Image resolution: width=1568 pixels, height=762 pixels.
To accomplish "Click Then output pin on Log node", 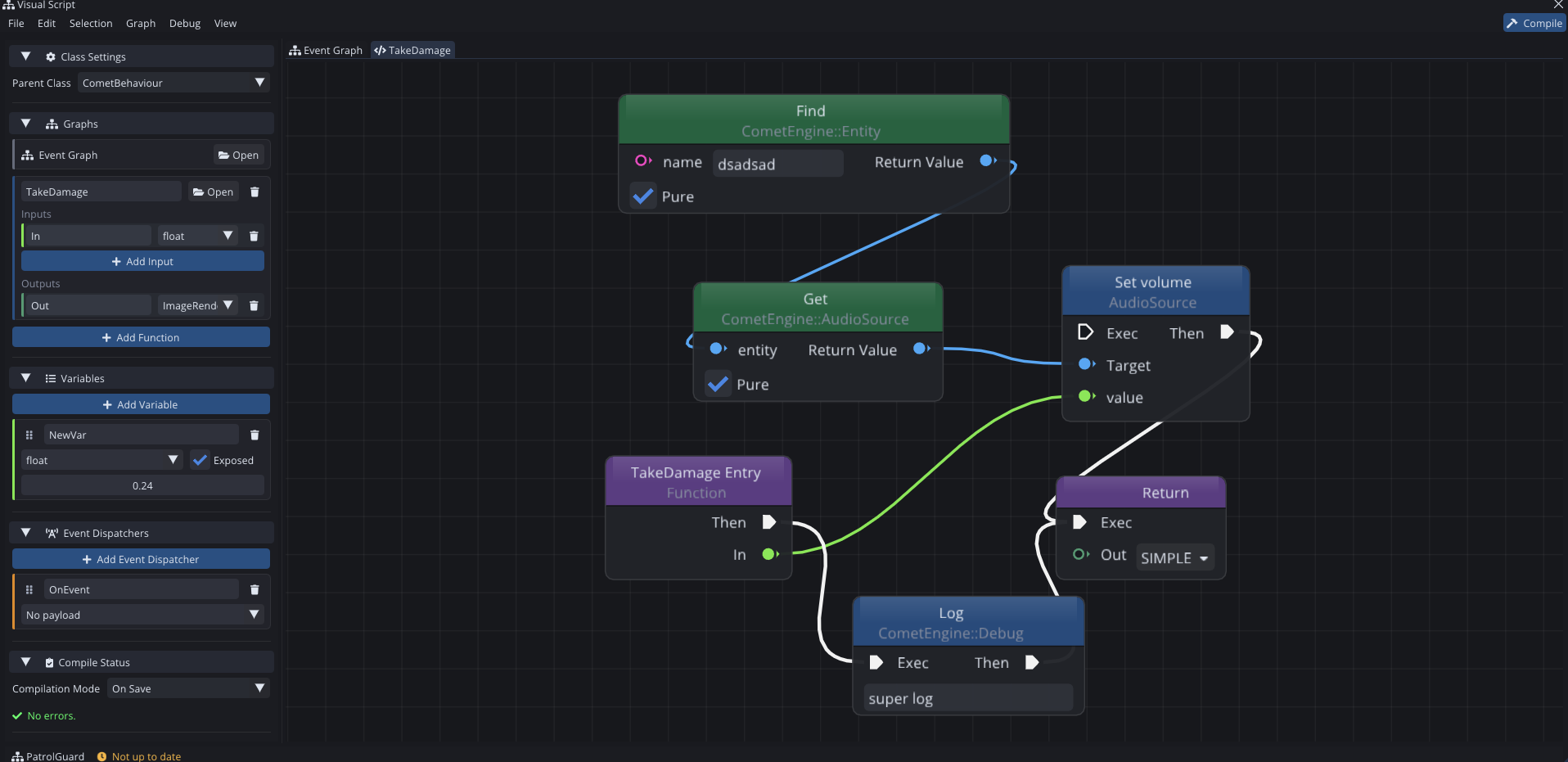I will [1032, 662].
